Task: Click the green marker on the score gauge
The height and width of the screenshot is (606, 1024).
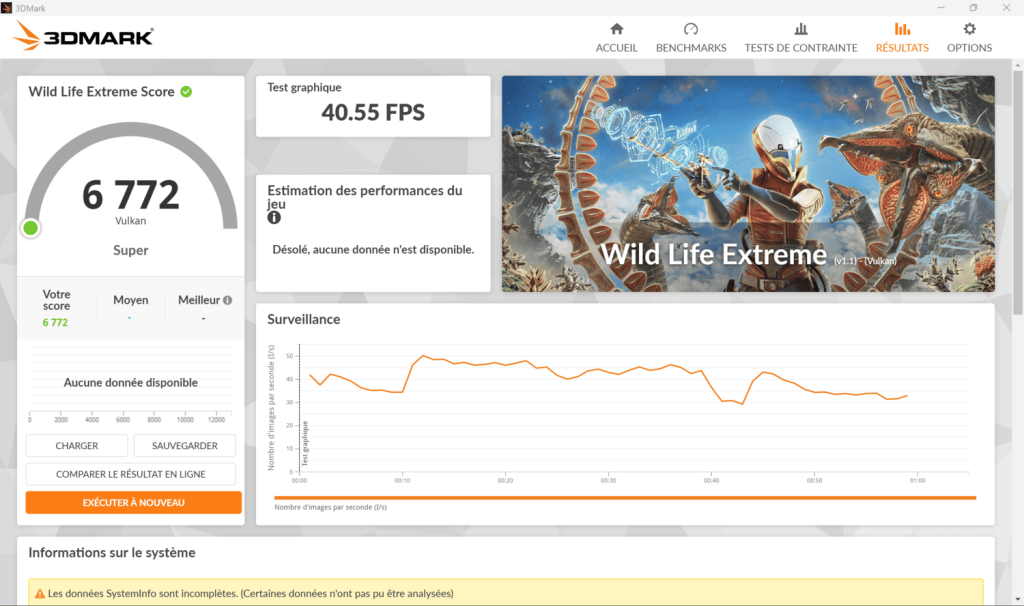Action: (x=30, y=227)
